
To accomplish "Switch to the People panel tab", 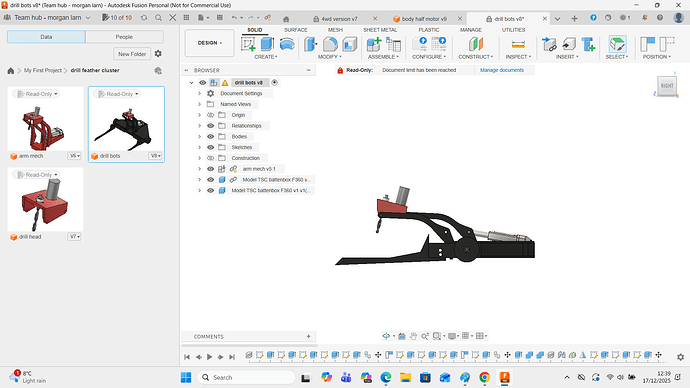I will pyautogui.click(x=124, y=37).
